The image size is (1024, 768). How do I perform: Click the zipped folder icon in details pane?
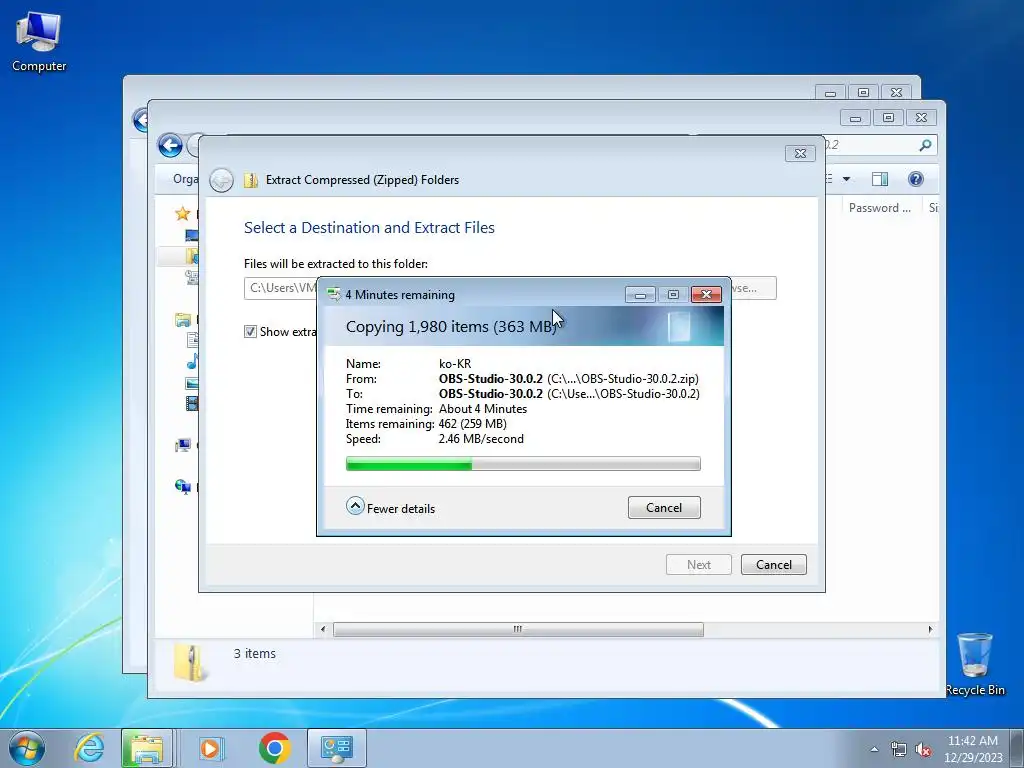coord(190,663)
